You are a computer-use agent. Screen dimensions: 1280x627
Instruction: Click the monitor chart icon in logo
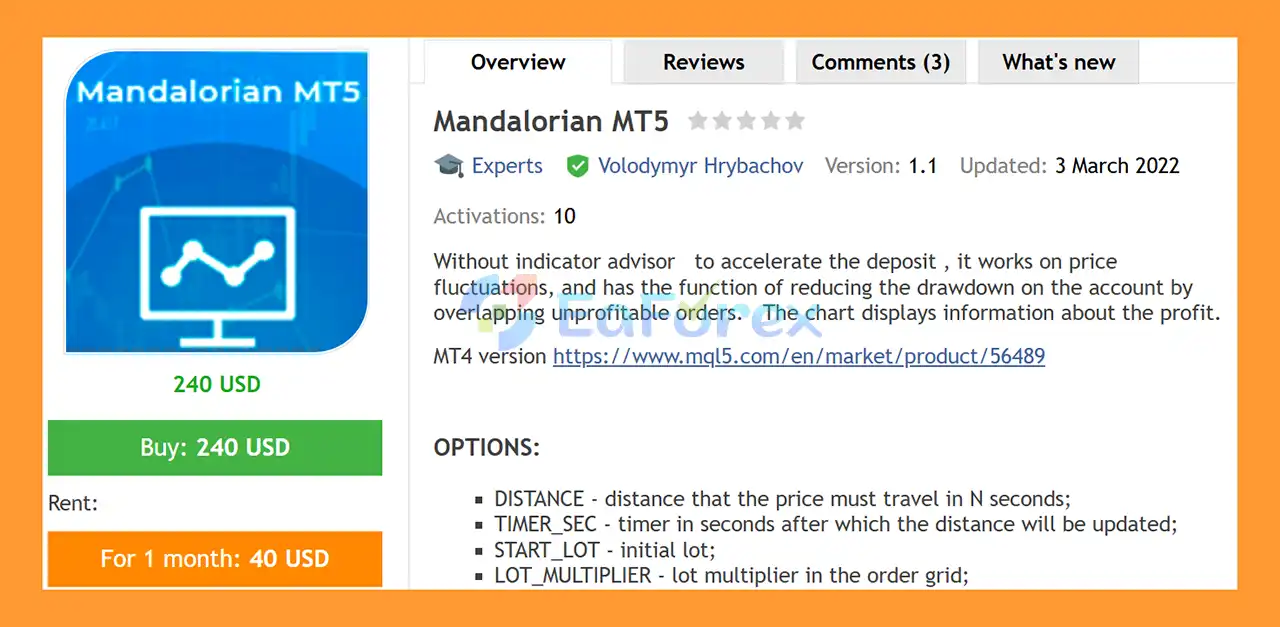tap(217, 264)
